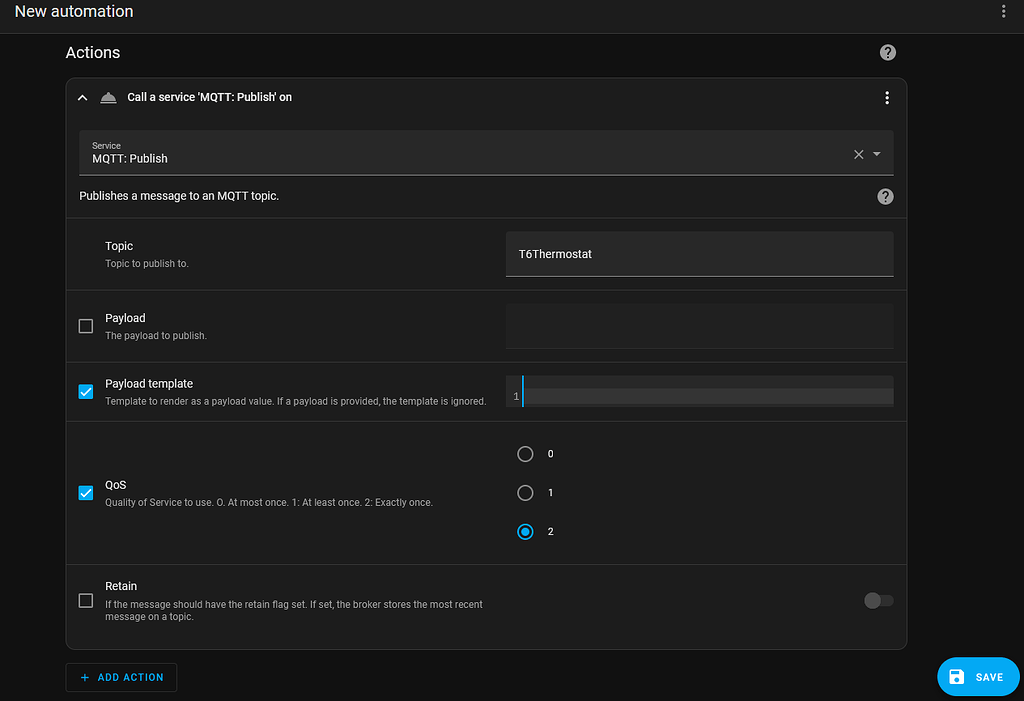Disable the QoS checkbox
This screenshot has width=1024, height=701.
click(85, 492)
